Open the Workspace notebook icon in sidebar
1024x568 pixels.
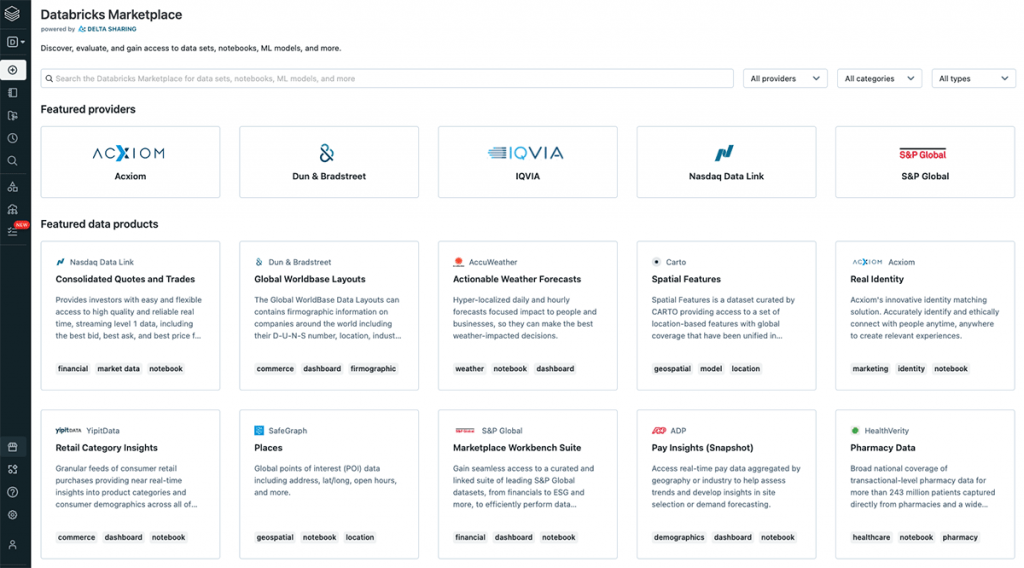click(x=12, y=93)
